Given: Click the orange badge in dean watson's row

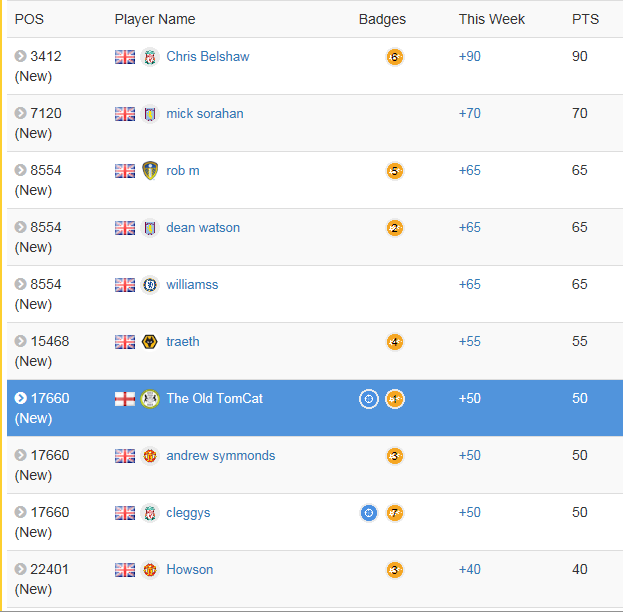Looking at the screenshot, I should click(394, 228).
